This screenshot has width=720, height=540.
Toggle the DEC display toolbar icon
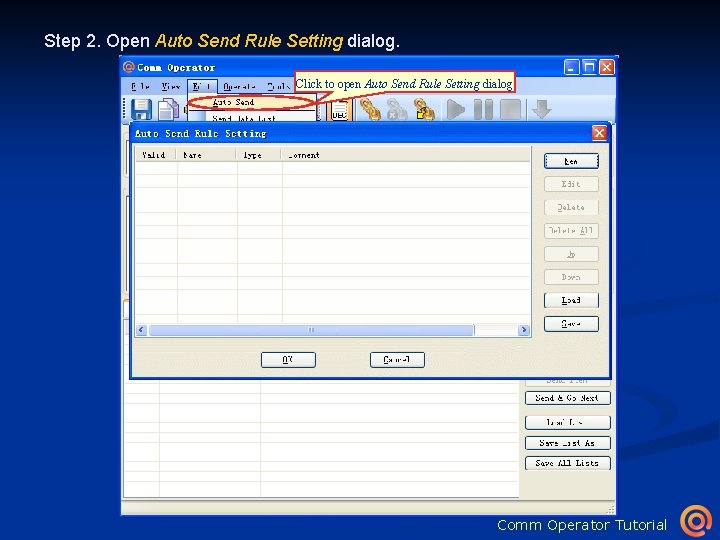[339, 111]
